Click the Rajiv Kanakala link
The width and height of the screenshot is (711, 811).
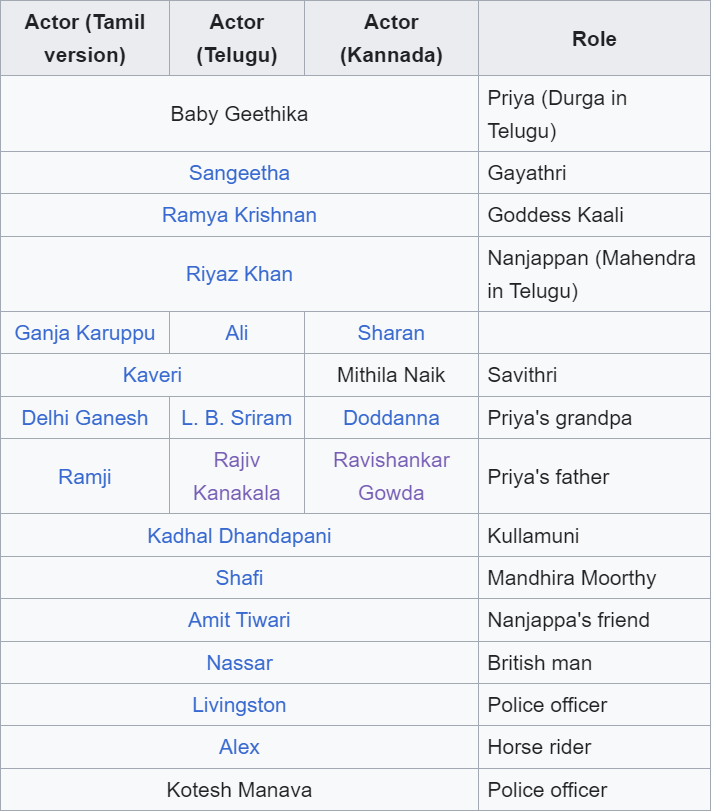[237, 477]
